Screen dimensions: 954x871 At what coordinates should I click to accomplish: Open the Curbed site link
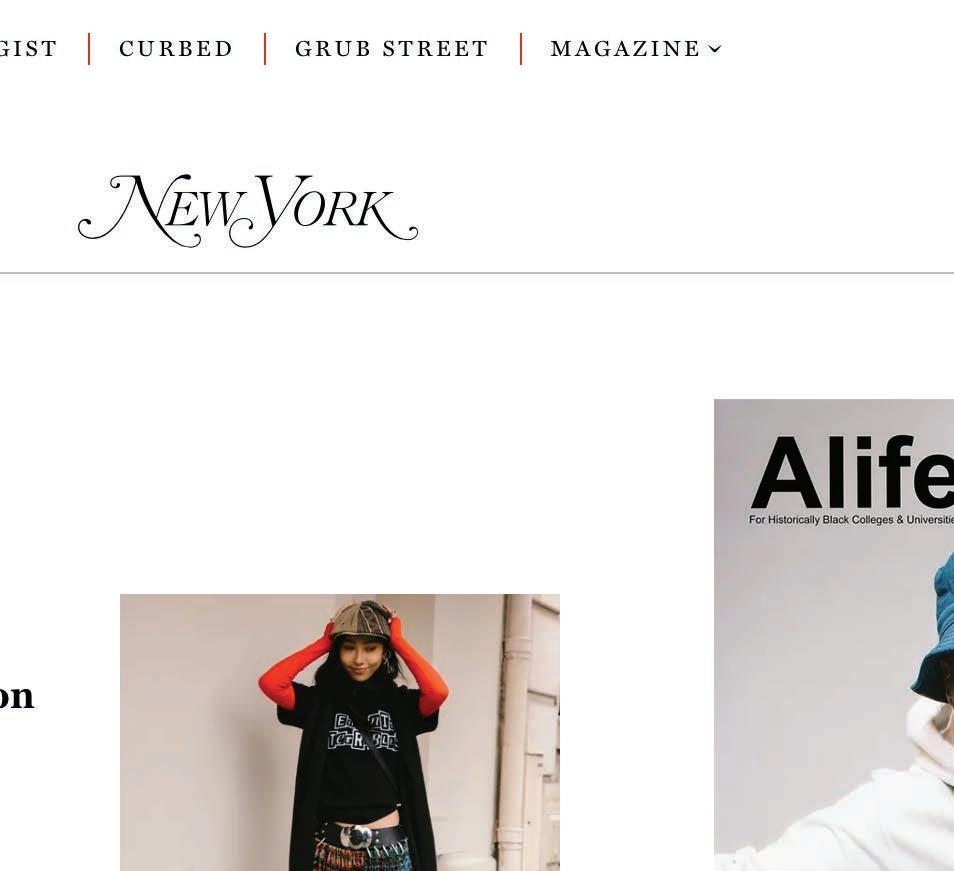coord(176,49)
